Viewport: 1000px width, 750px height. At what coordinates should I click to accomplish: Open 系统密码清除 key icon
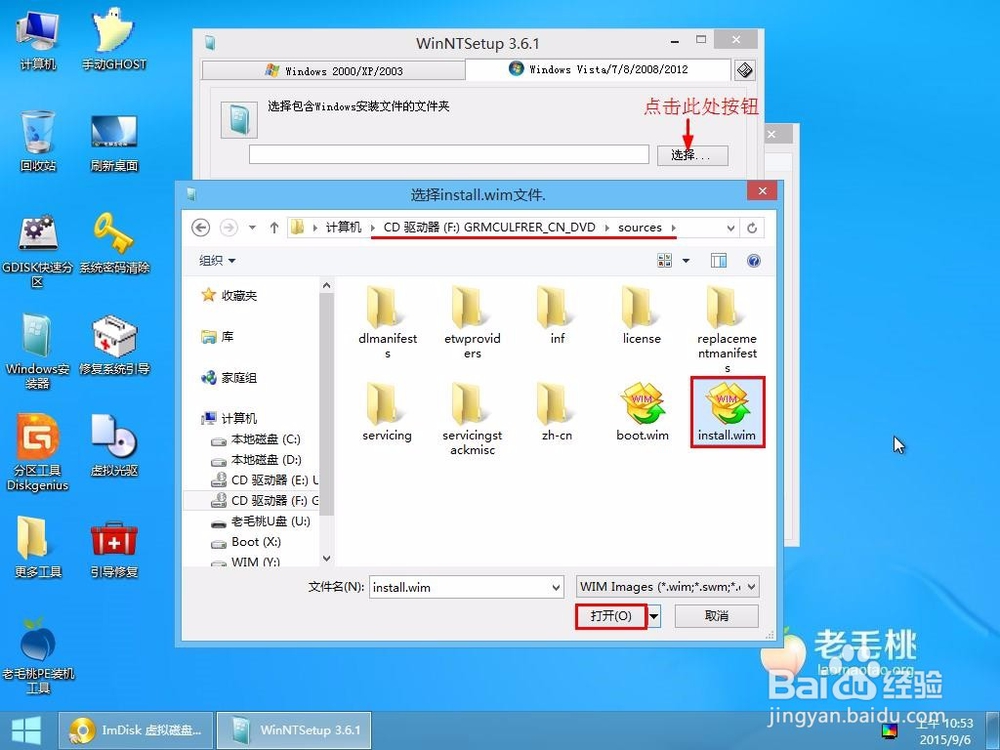point(114,244)
